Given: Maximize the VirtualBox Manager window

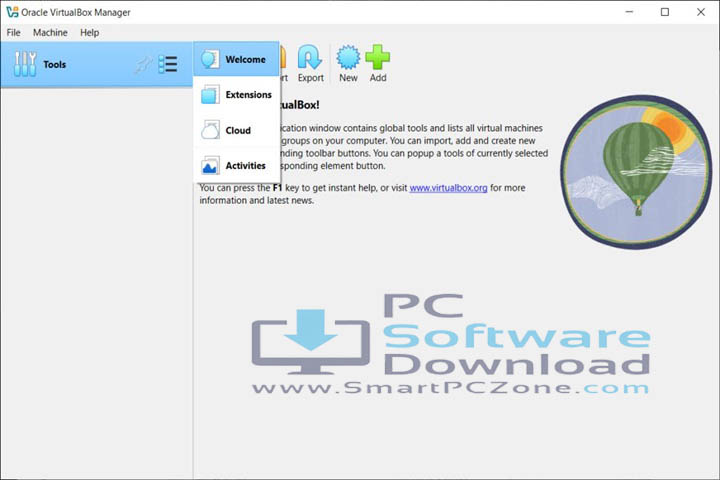Looking at the screenshot, I should 664,12.
